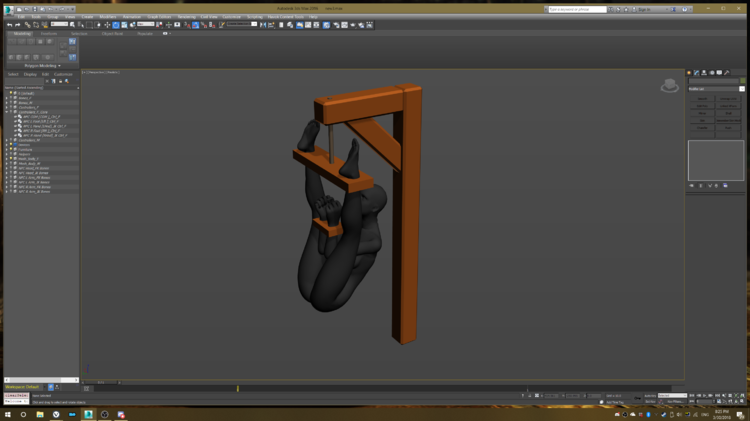Click the Undo arrow icon

[x=10, y=25]
